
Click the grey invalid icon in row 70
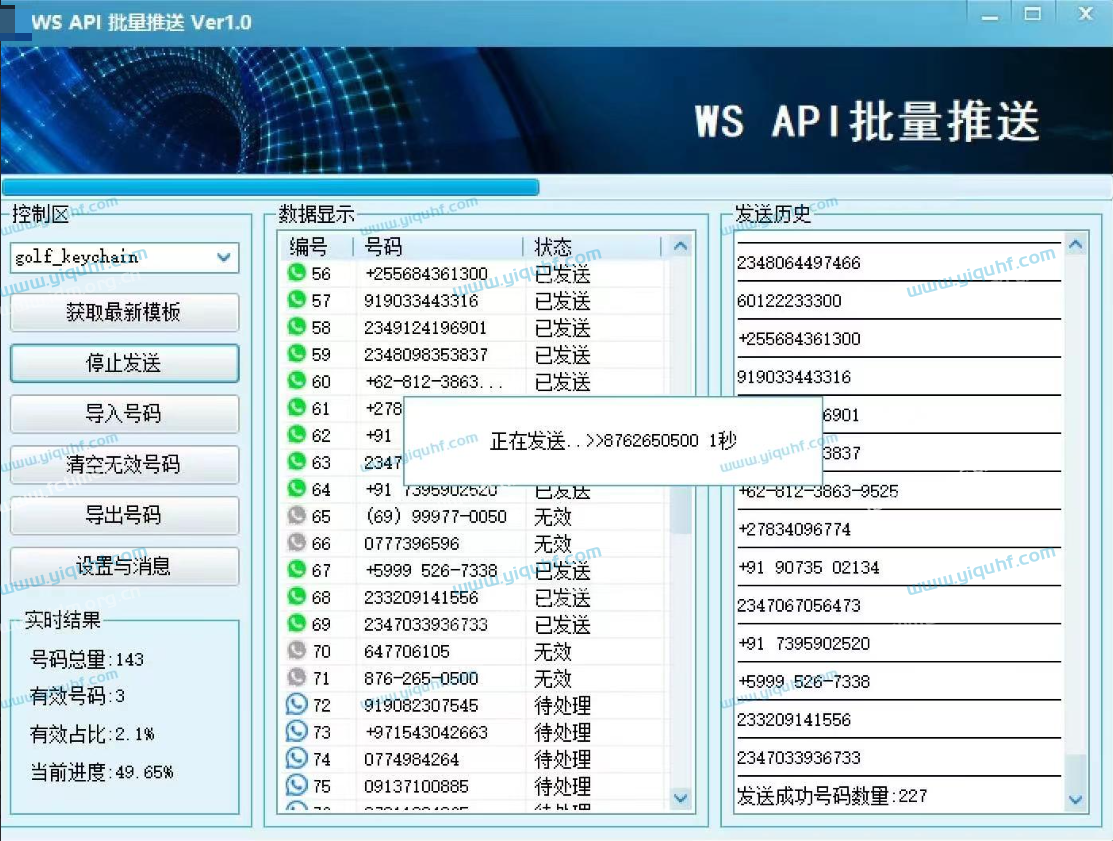tap(297, 650)
